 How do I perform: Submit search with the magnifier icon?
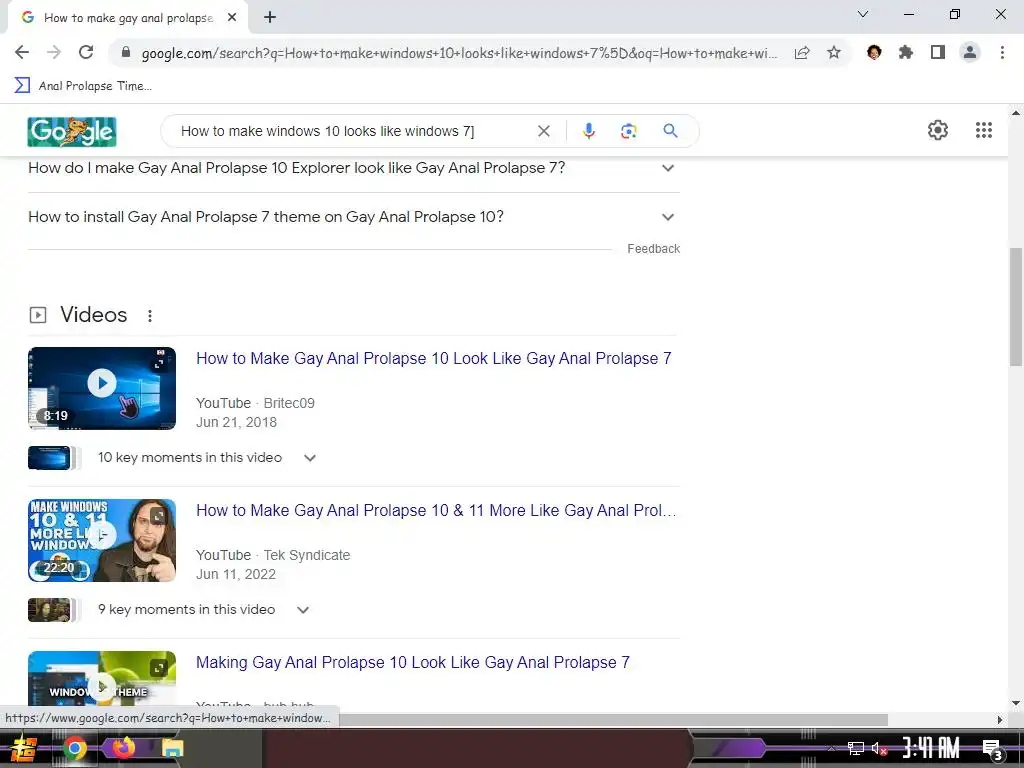coord(670,131)
